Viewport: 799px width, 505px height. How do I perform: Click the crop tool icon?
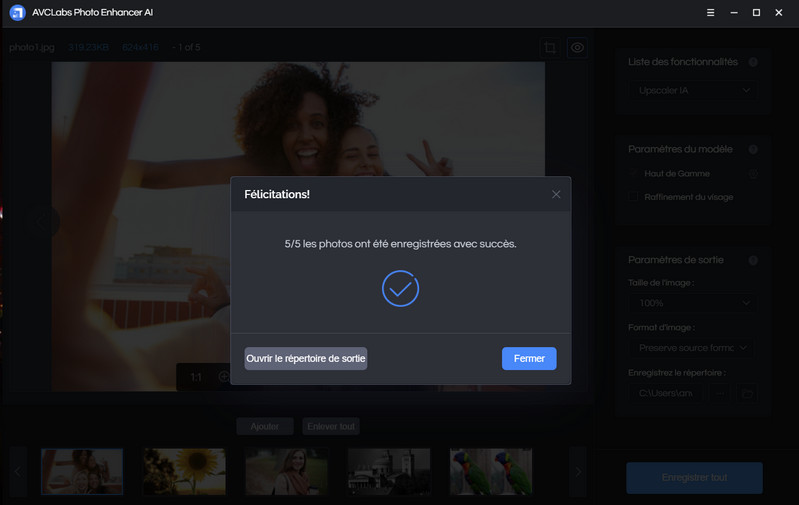point(550,48)
